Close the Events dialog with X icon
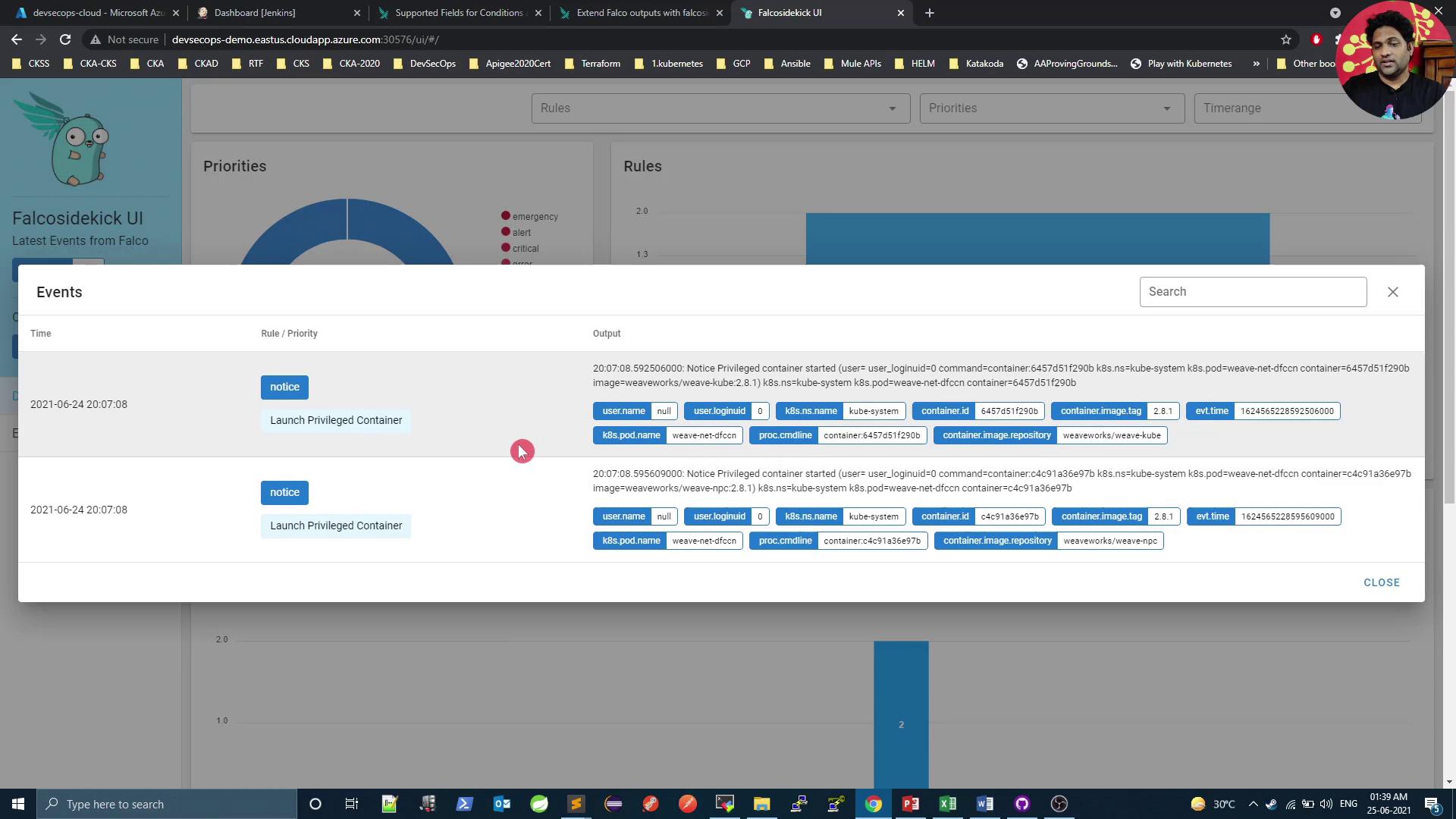Viewport: 1456px width, 819px height. coord(1393,292)
